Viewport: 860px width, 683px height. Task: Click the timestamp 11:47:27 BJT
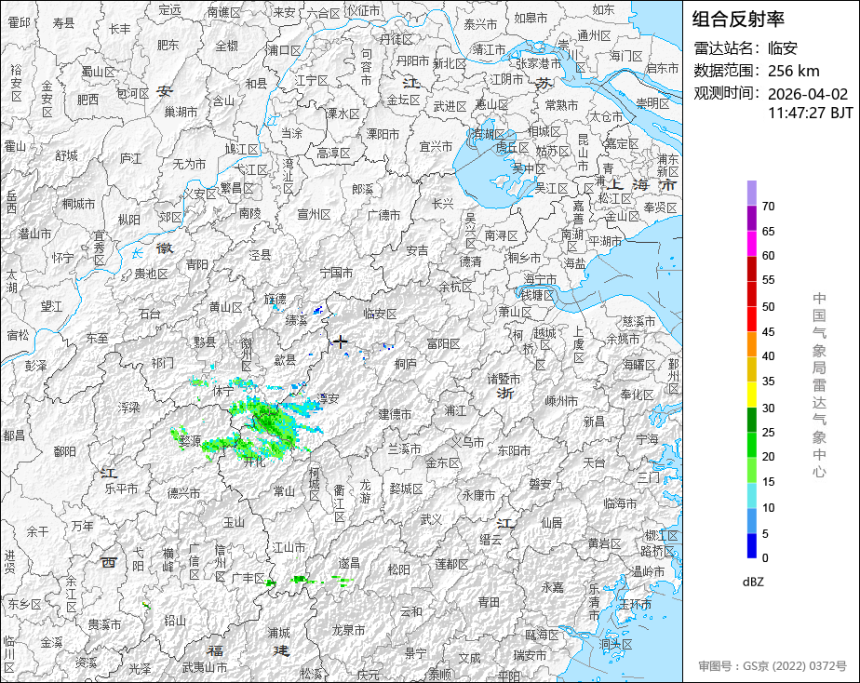[811, 113]
